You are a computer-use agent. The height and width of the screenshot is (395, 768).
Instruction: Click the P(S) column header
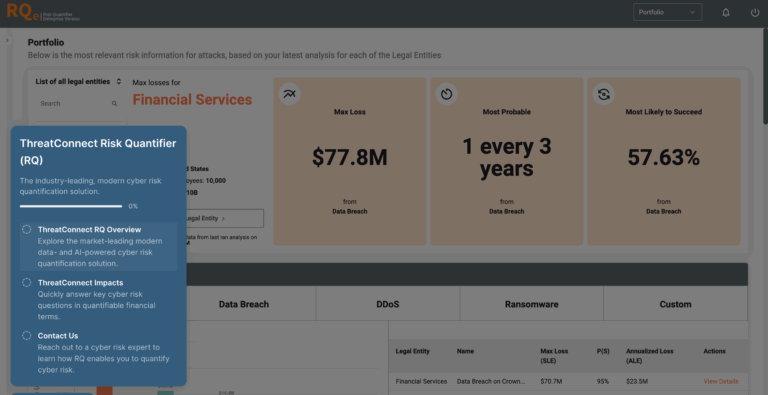(603, 351)
